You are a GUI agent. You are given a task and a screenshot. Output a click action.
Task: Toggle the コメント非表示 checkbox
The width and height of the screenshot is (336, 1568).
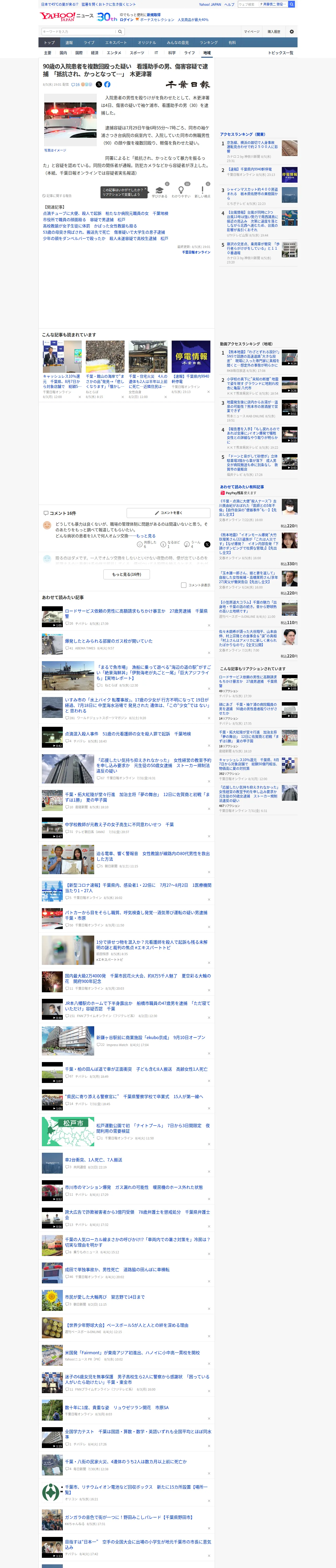tap(183, 585)
